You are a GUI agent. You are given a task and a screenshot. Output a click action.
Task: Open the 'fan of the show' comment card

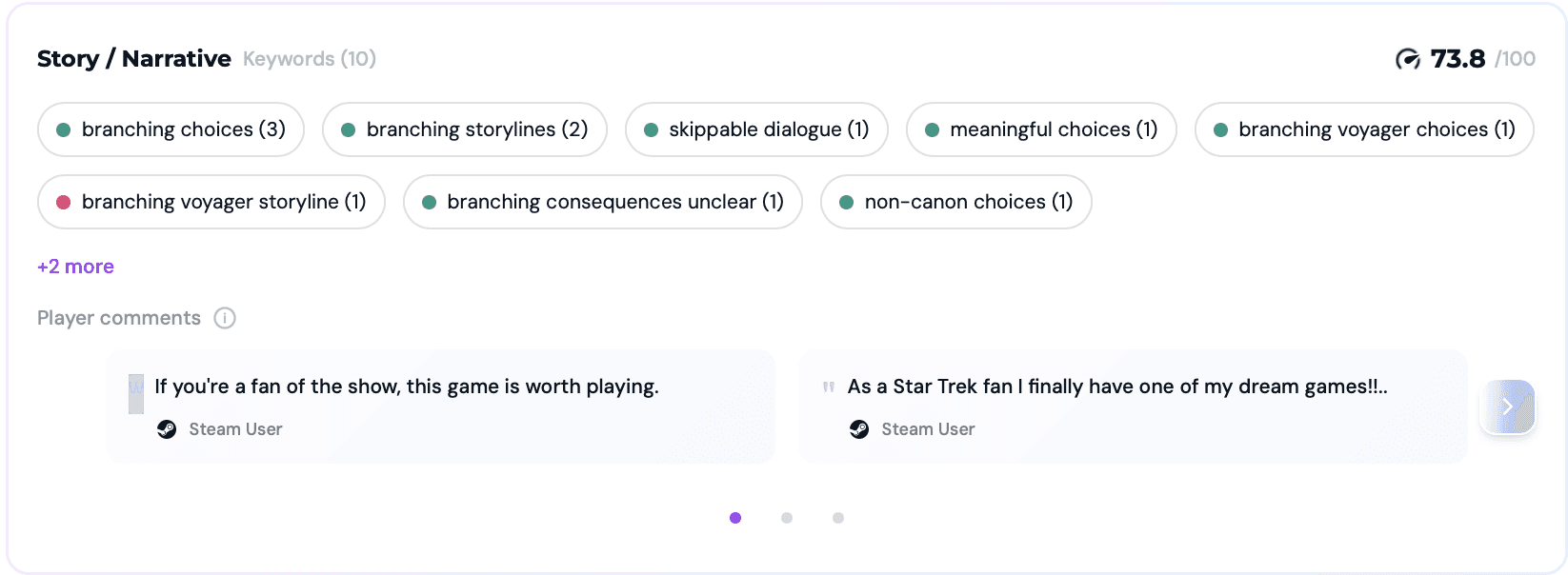[x=440, y=406]
